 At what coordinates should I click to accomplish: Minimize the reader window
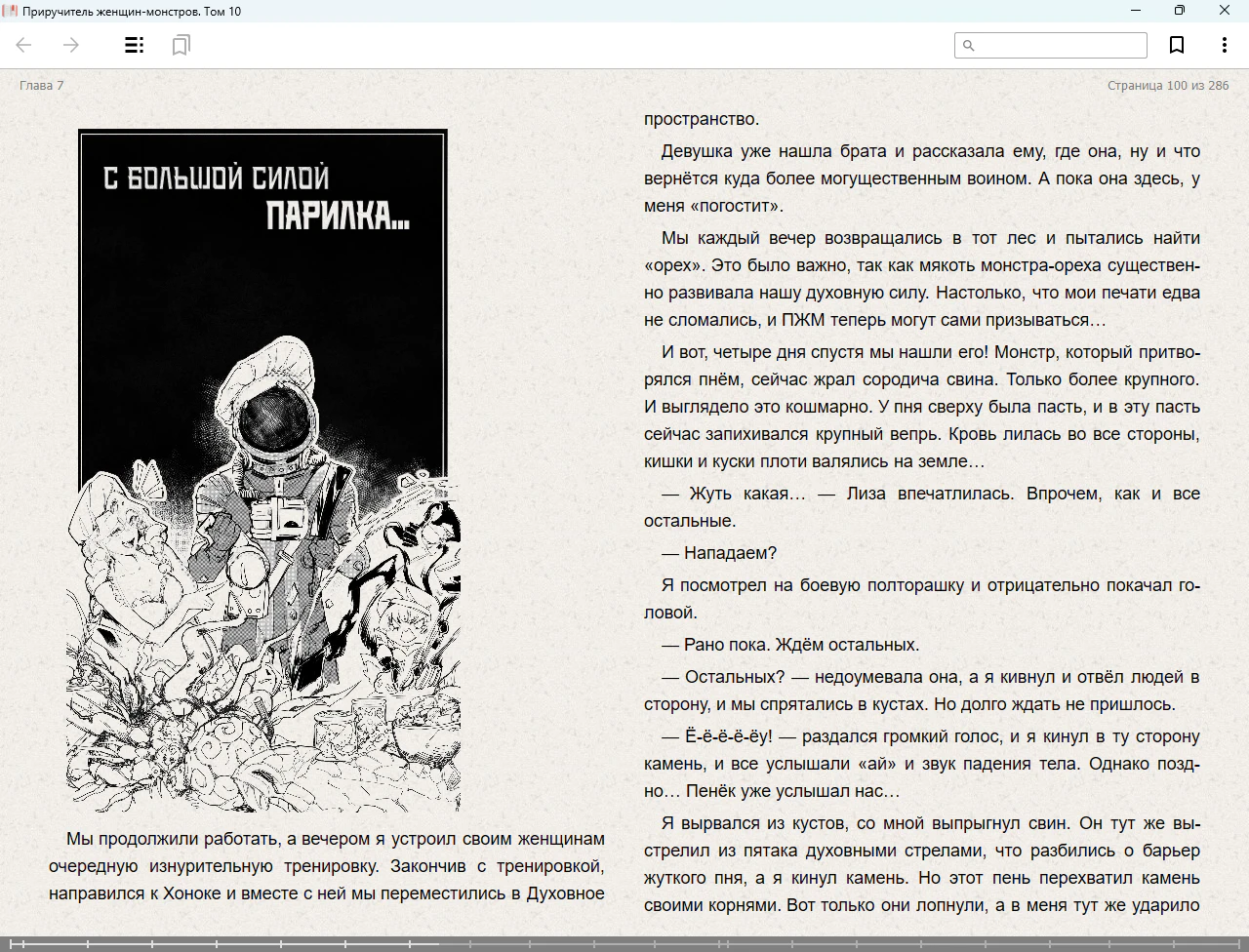(1136, 11)
